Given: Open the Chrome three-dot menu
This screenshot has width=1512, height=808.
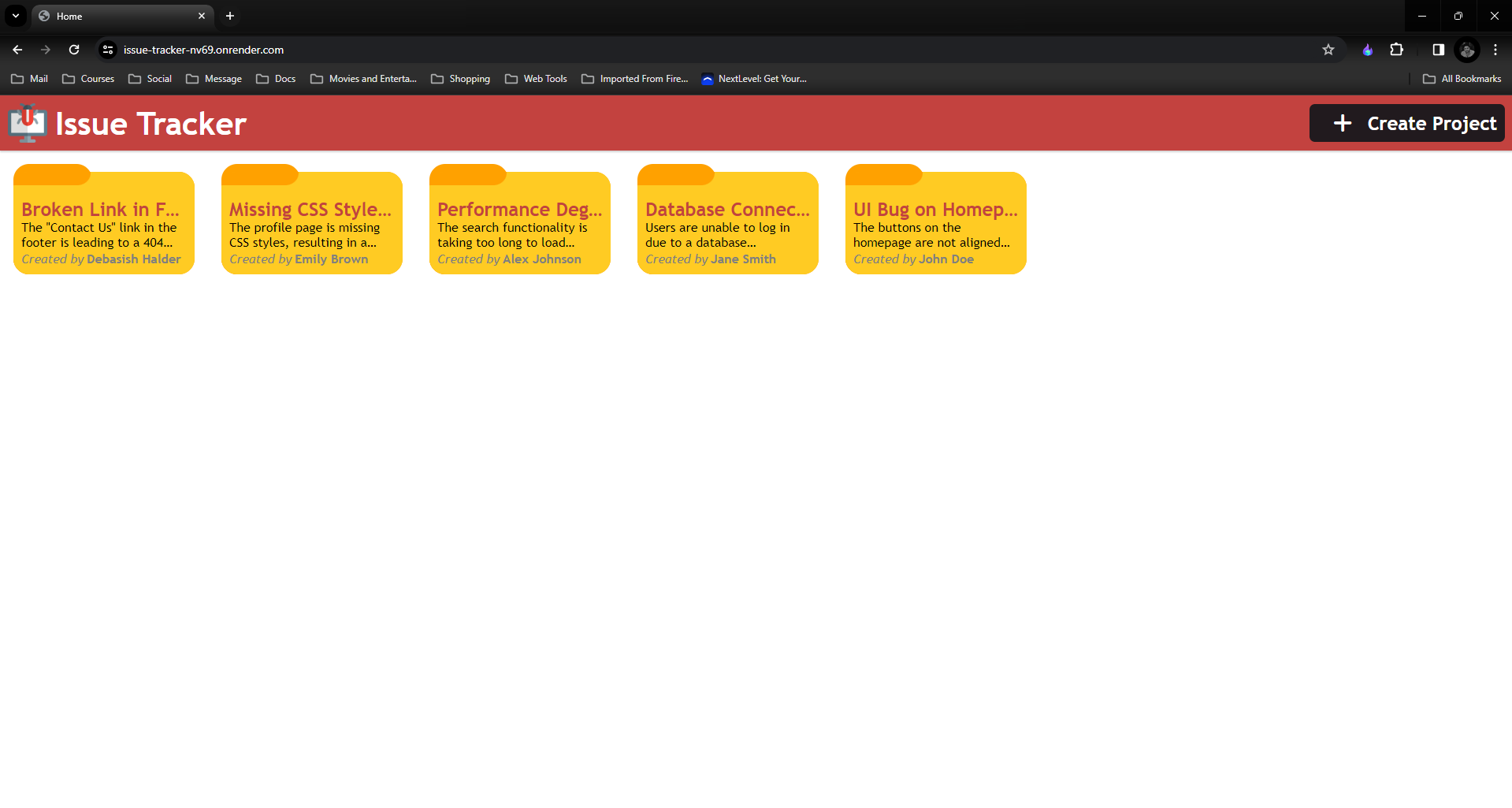Looking at the screenshot, I should pos(1495,50).
